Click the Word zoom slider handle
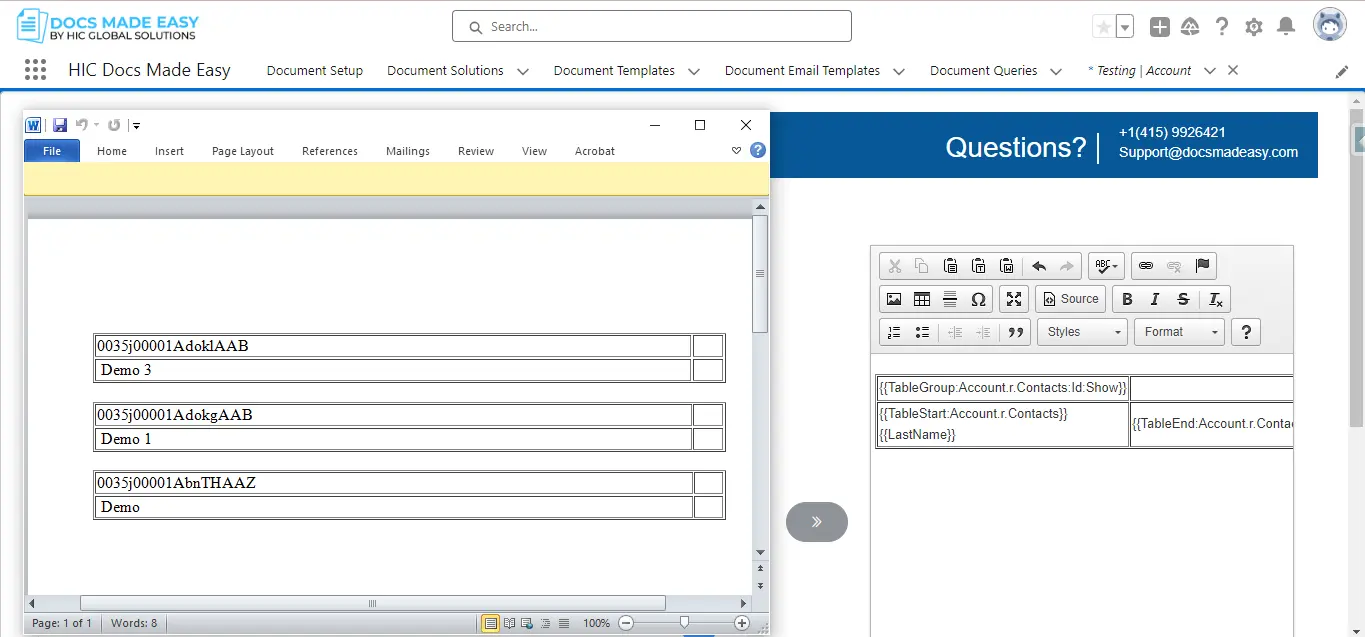This screenshot has width=1365, height=637. coord(684,623)
